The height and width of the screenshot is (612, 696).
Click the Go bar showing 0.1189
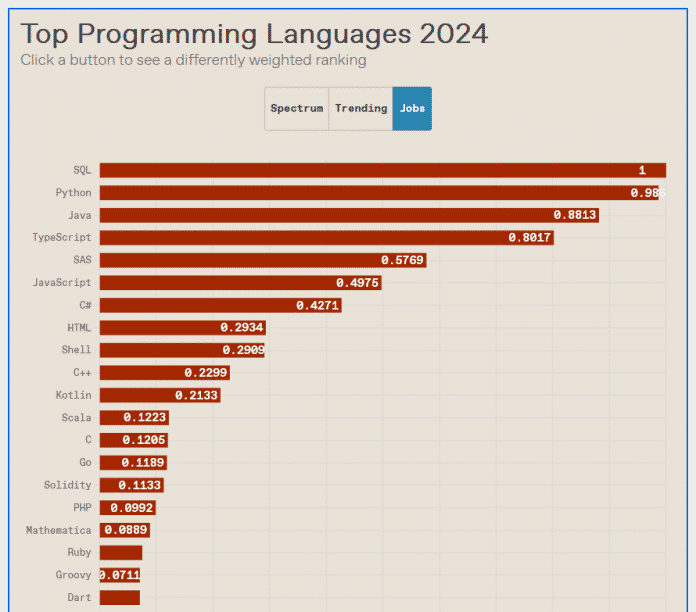click(x=133, y=462)
